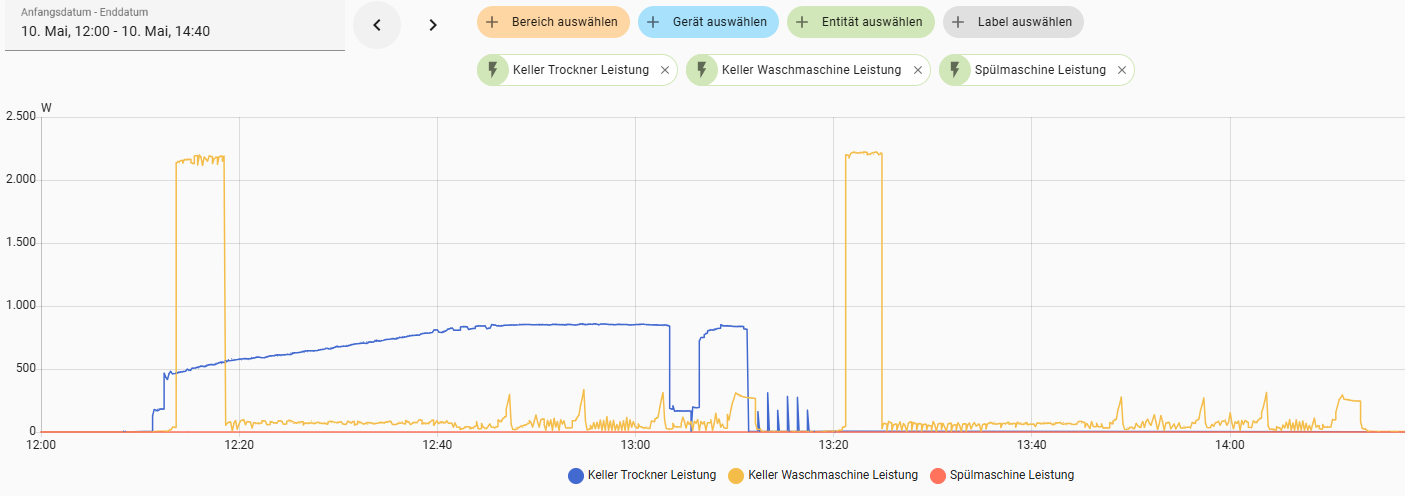This screenshot has height=496, width=1405.
Task: Toggle Keller Trockner Leistung legend series
Action: pos(642,475)
